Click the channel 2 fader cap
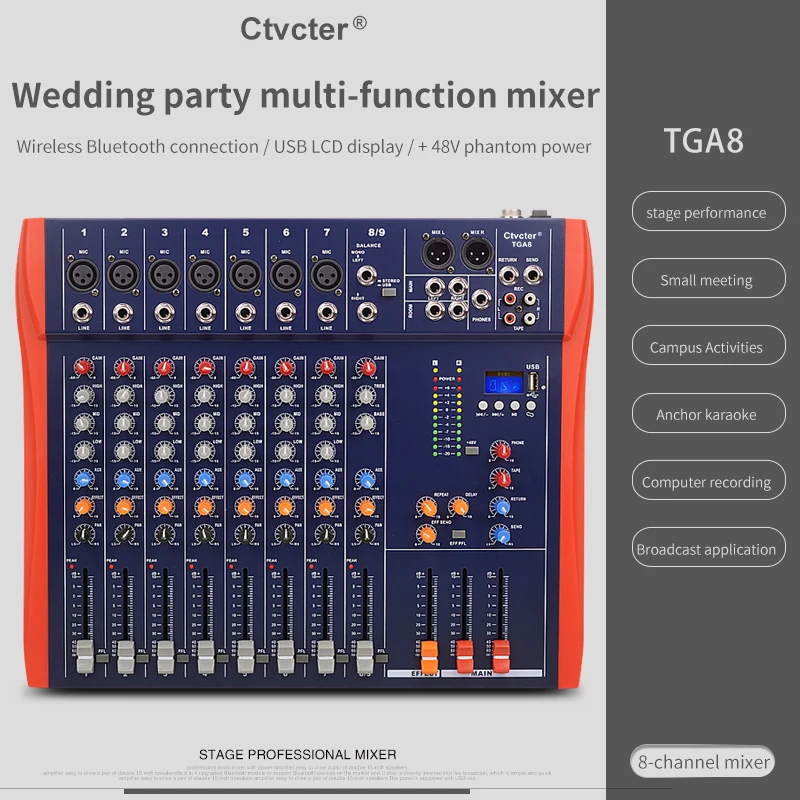800x800 pixels. [126, 657]
